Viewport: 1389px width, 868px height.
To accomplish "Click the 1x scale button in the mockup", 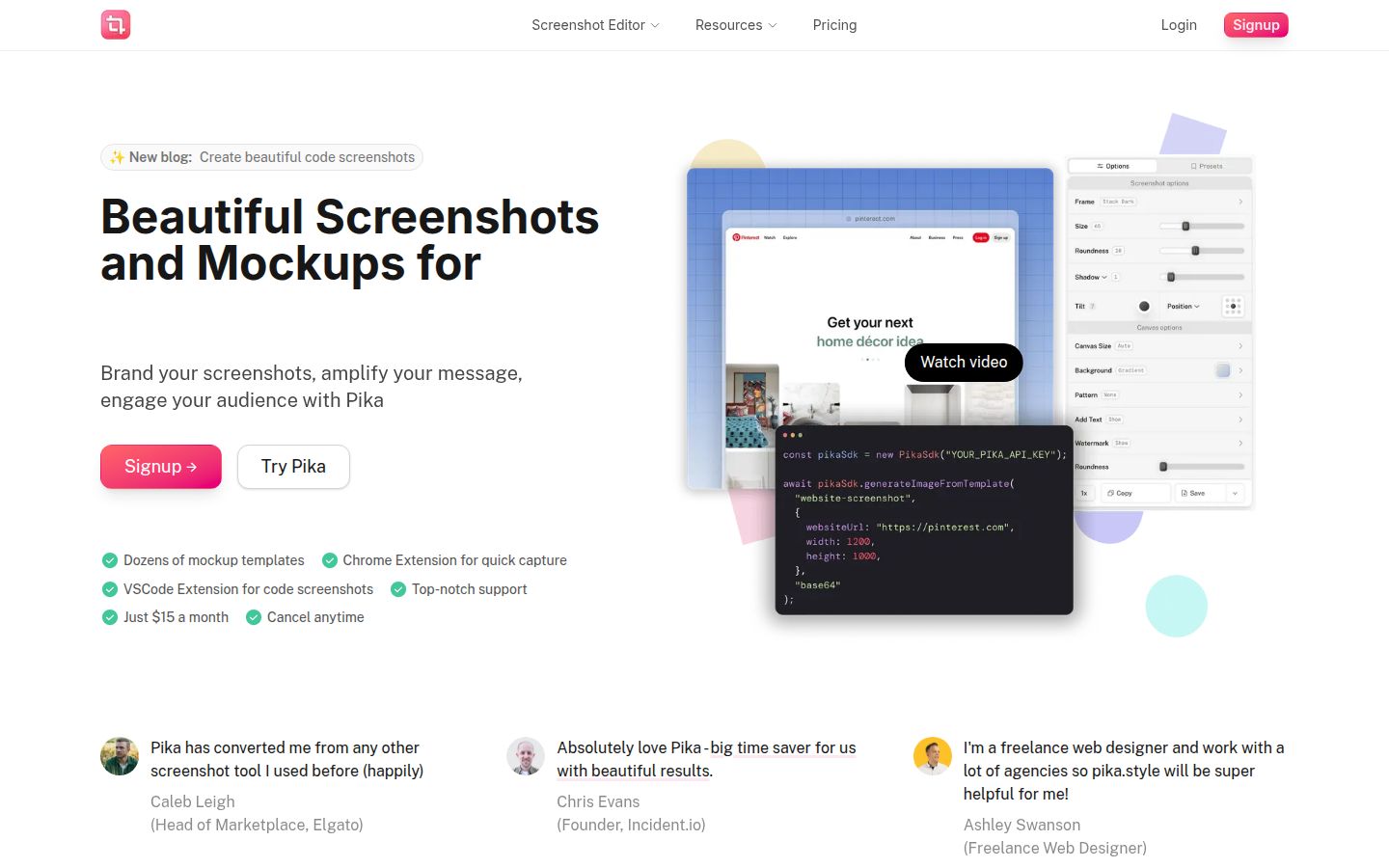I will tap(1084, 493).
